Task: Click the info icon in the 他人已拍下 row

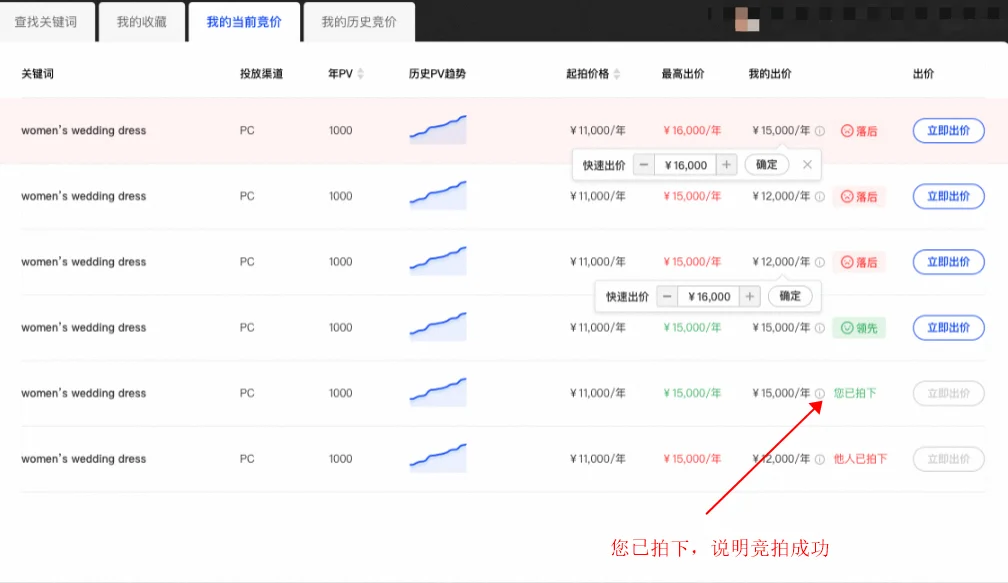Action: click(x=820, y=459)
